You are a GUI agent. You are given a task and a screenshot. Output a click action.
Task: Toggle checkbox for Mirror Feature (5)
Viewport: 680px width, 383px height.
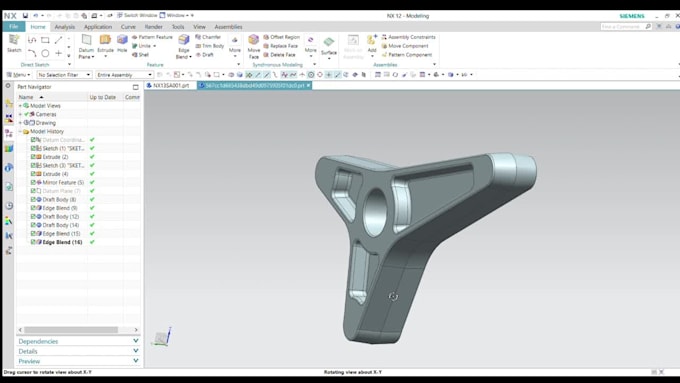(x=33, y=182)
